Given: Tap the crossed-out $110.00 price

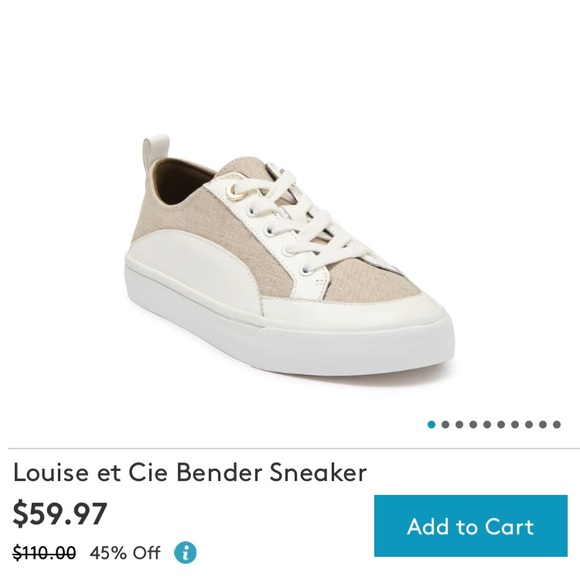Looking at the screenshot, I should pos(44,553).
